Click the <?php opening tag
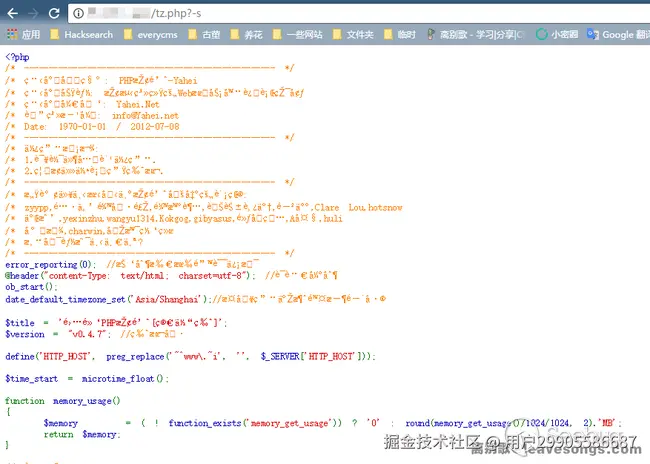This screenshot has width=650, height=464. click(17, 57)
